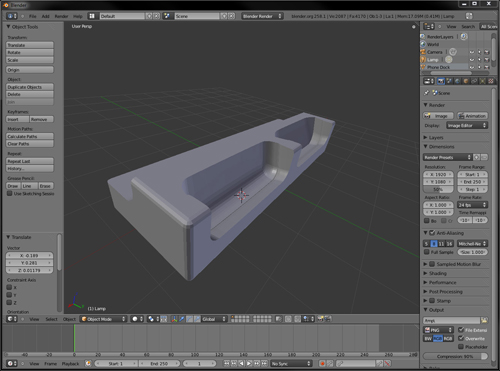
Task: Open the World properties tab icon
Action: point(457,81)
